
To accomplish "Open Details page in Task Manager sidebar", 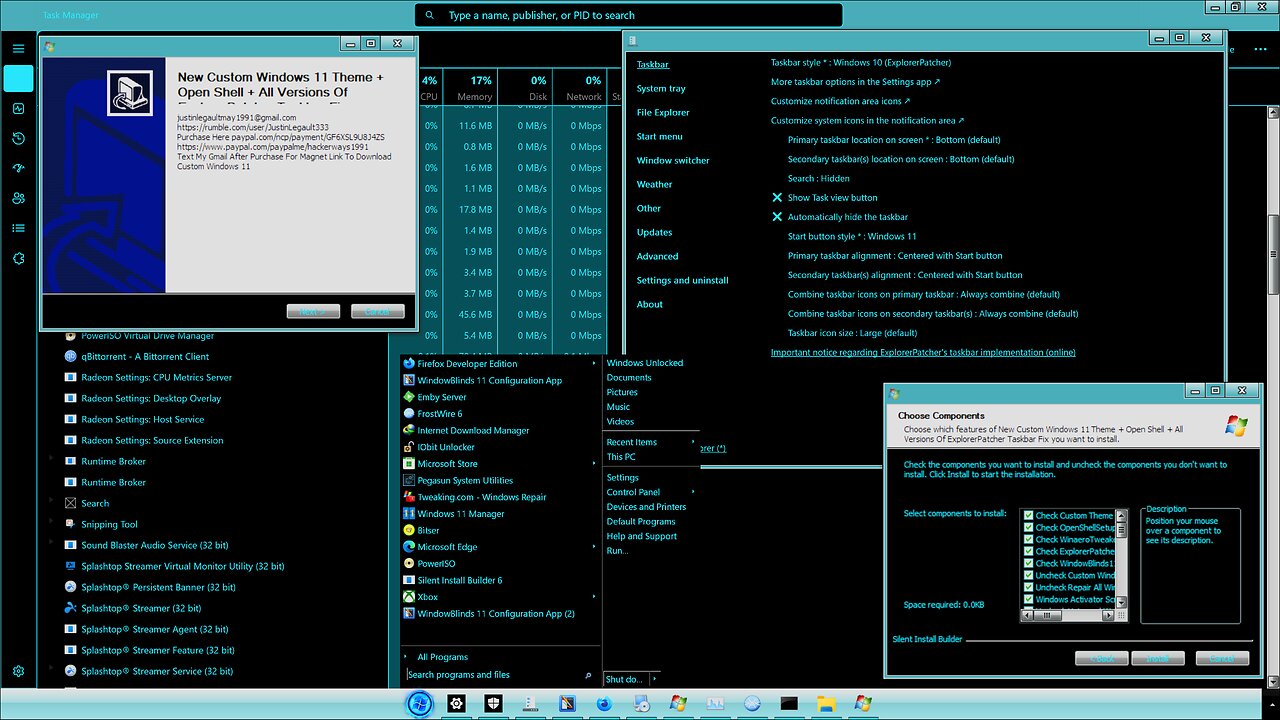I will [18, 229].
